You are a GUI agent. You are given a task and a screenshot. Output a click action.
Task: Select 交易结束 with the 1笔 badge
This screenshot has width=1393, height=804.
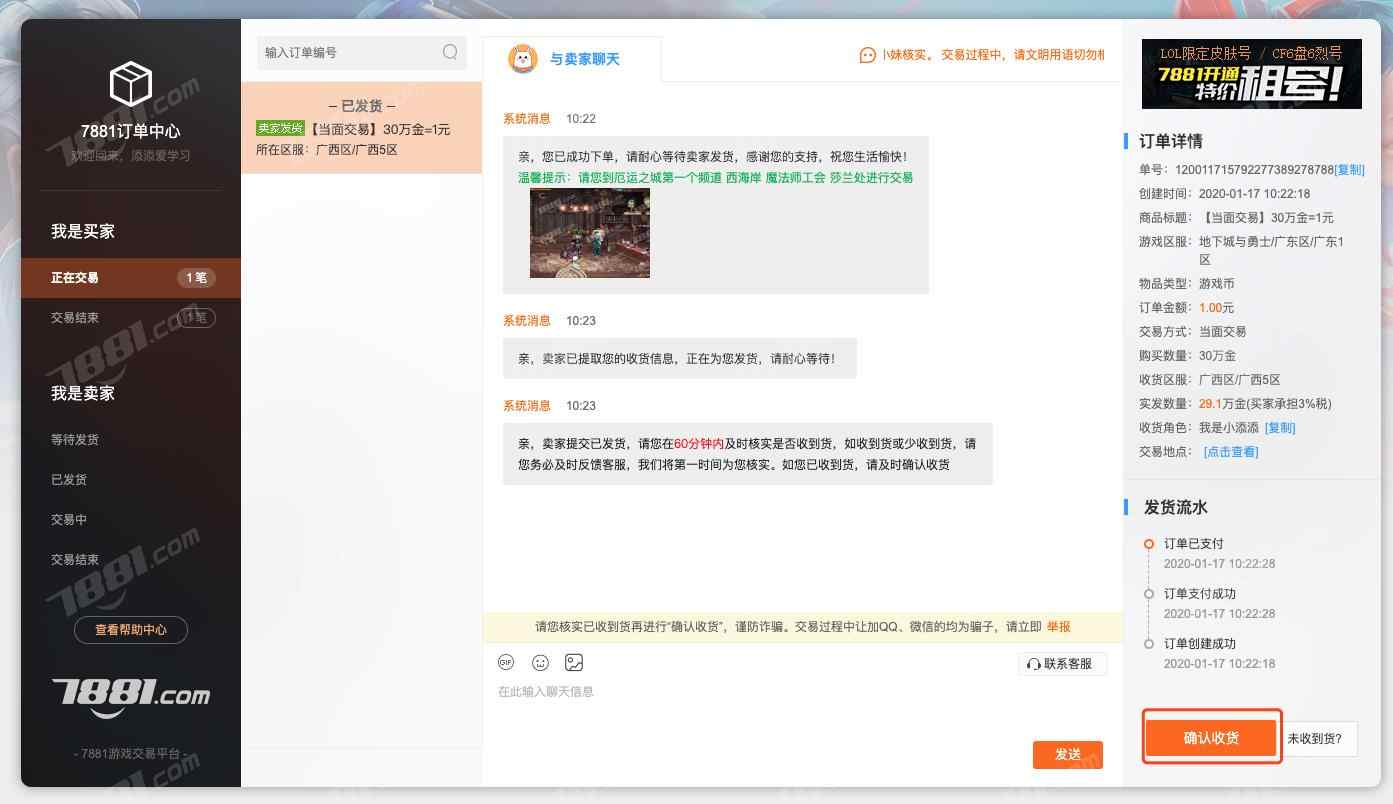pyautogui.click(x=131, y=318)
